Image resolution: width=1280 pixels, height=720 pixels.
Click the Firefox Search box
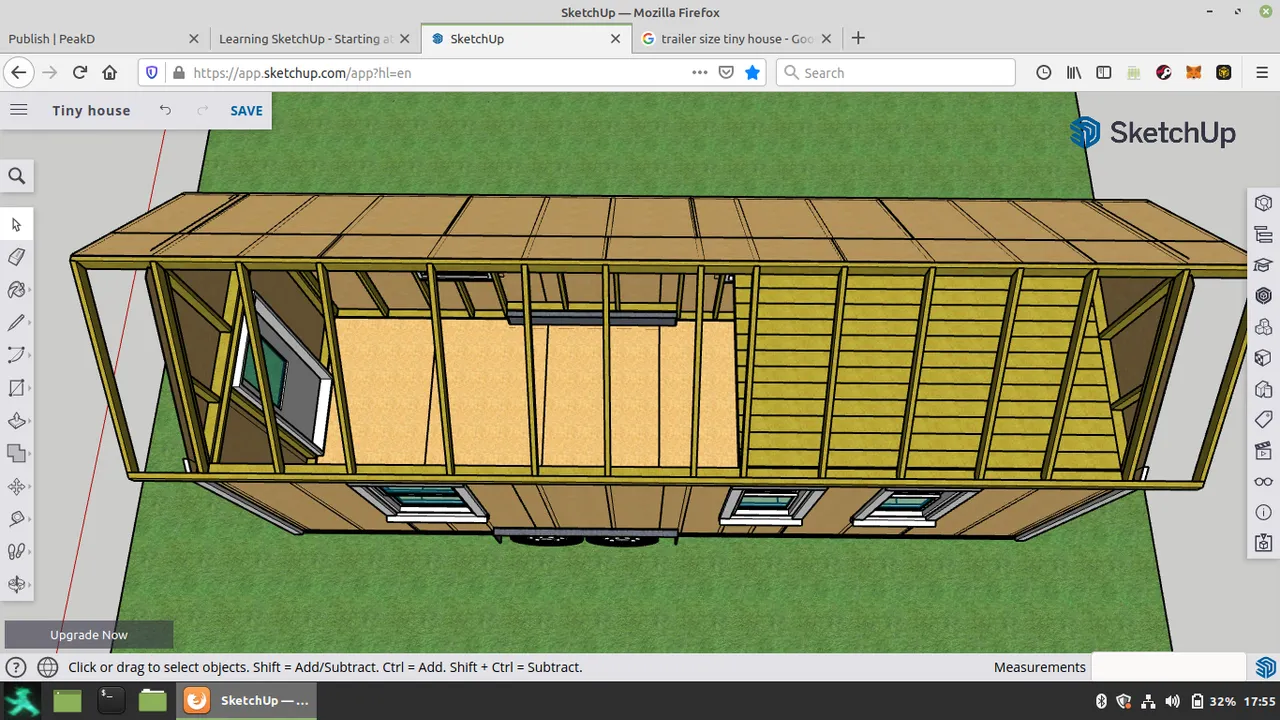895,73
